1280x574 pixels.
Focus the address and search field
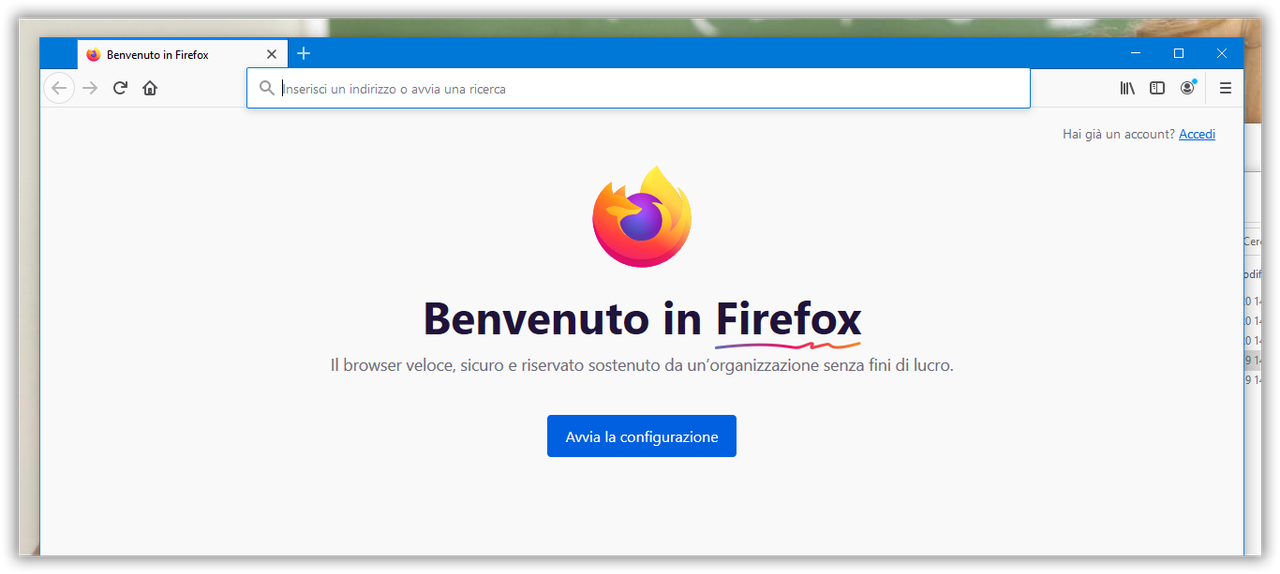pos(638,88)
